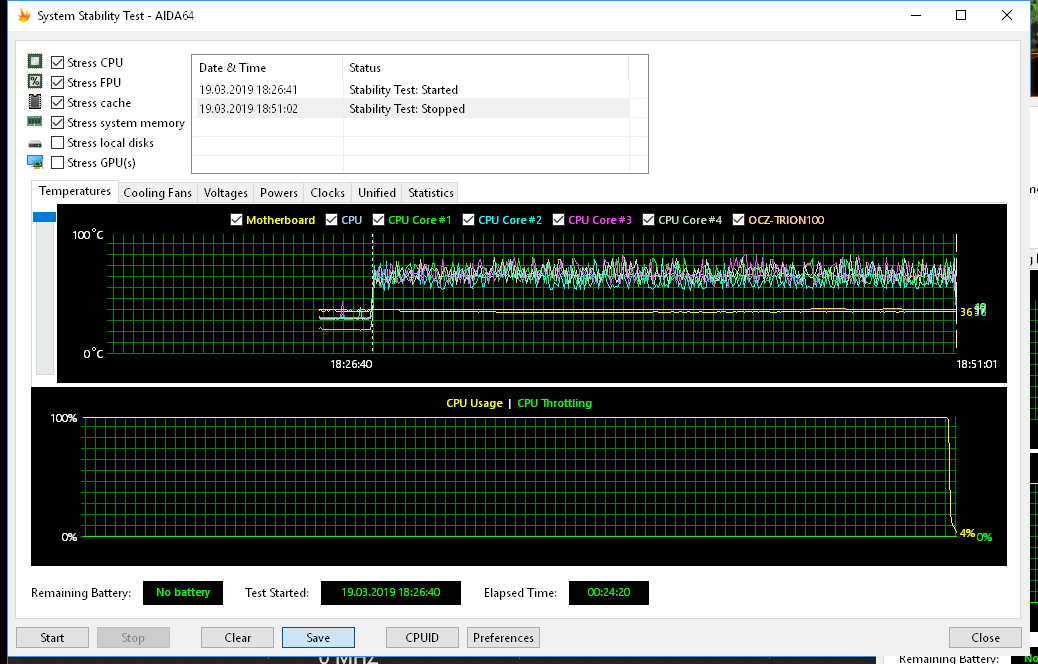Uncheck CPU Core #3 in the graph legend

pyautogui.click(x=559, y=220)
